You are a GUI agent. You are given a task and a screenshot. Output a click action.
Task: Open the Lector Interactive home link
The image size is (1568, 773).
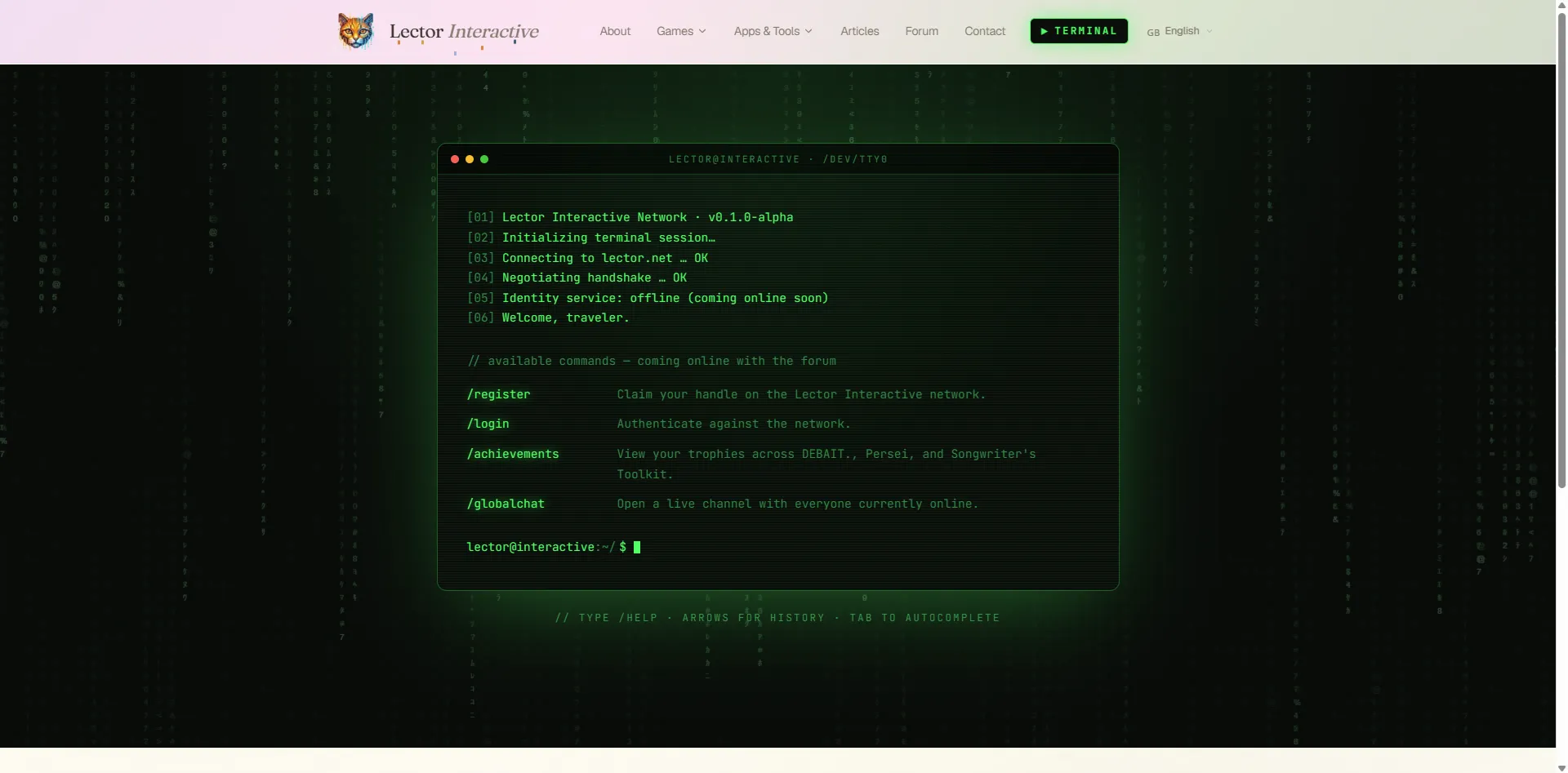click(464, 31)
